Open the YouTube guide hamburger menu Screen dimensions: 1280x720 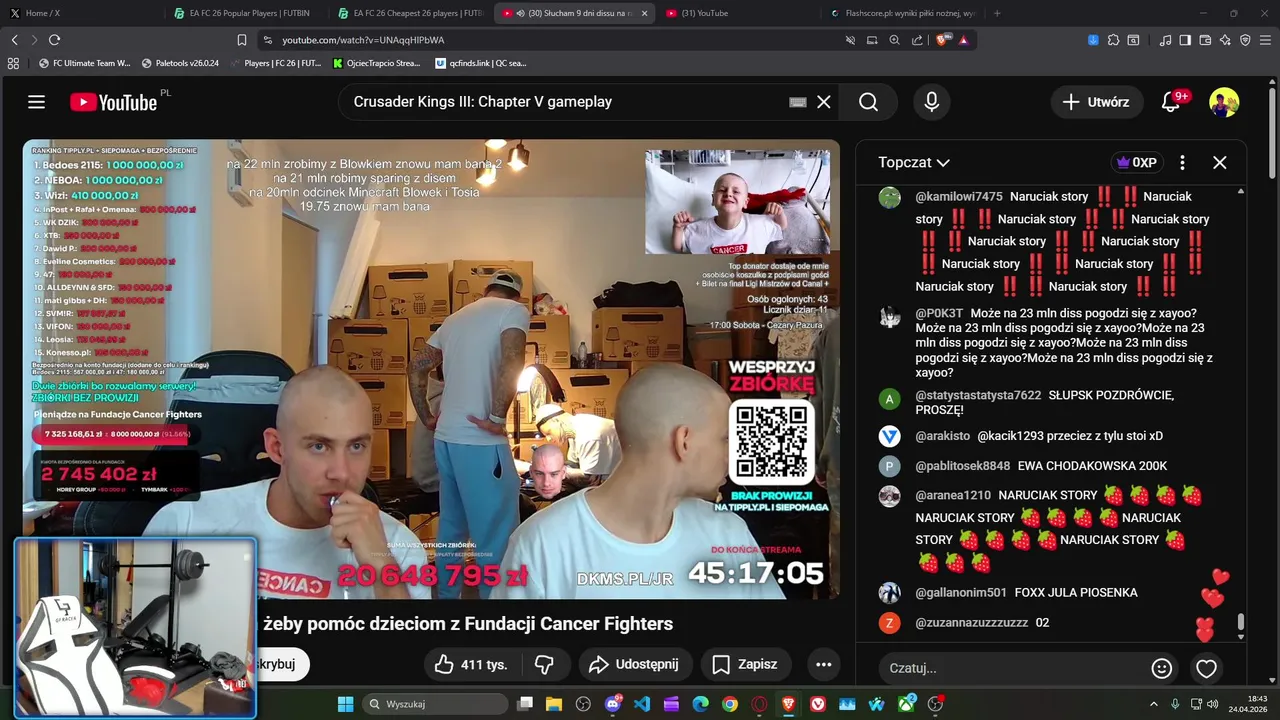point(37,102)
